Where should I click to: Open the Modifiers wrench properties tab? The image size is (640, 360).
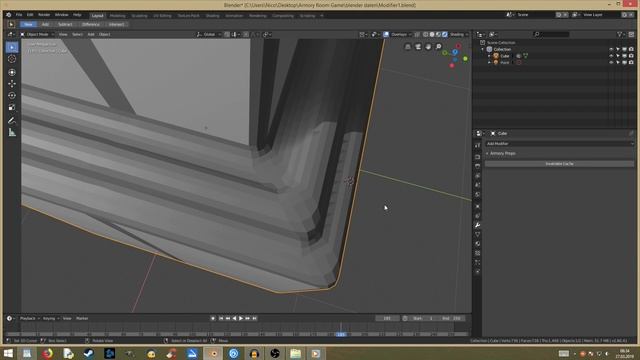pos(478,225)
